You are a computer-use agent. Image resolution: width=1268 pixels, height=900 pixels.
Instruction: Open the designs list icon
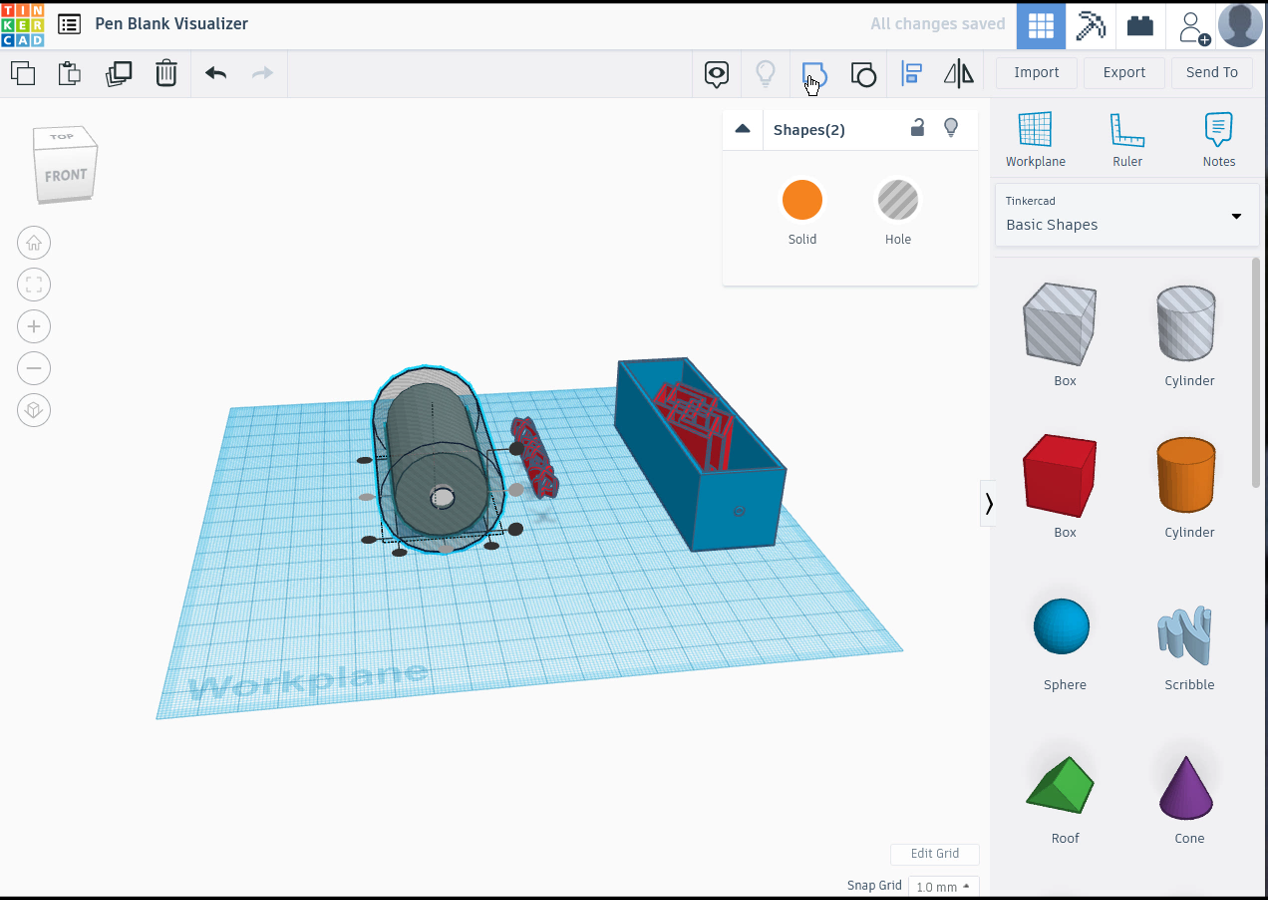click(x=69, y=24)
